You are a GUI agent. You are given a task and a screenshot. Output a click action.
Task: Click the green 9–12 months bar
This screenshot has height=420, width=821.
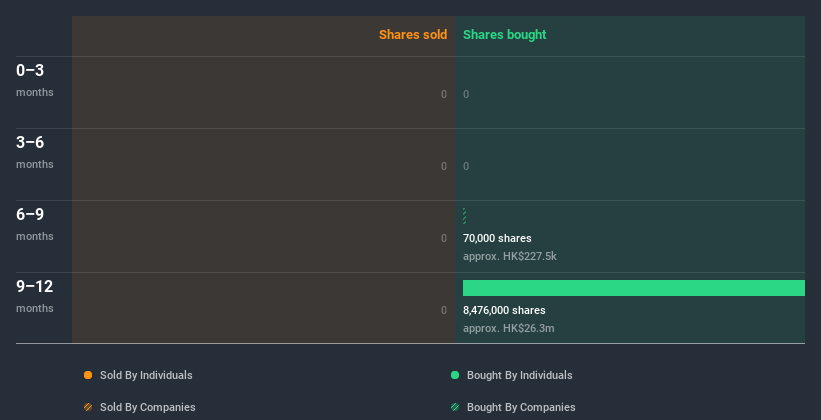pos(633,288)
